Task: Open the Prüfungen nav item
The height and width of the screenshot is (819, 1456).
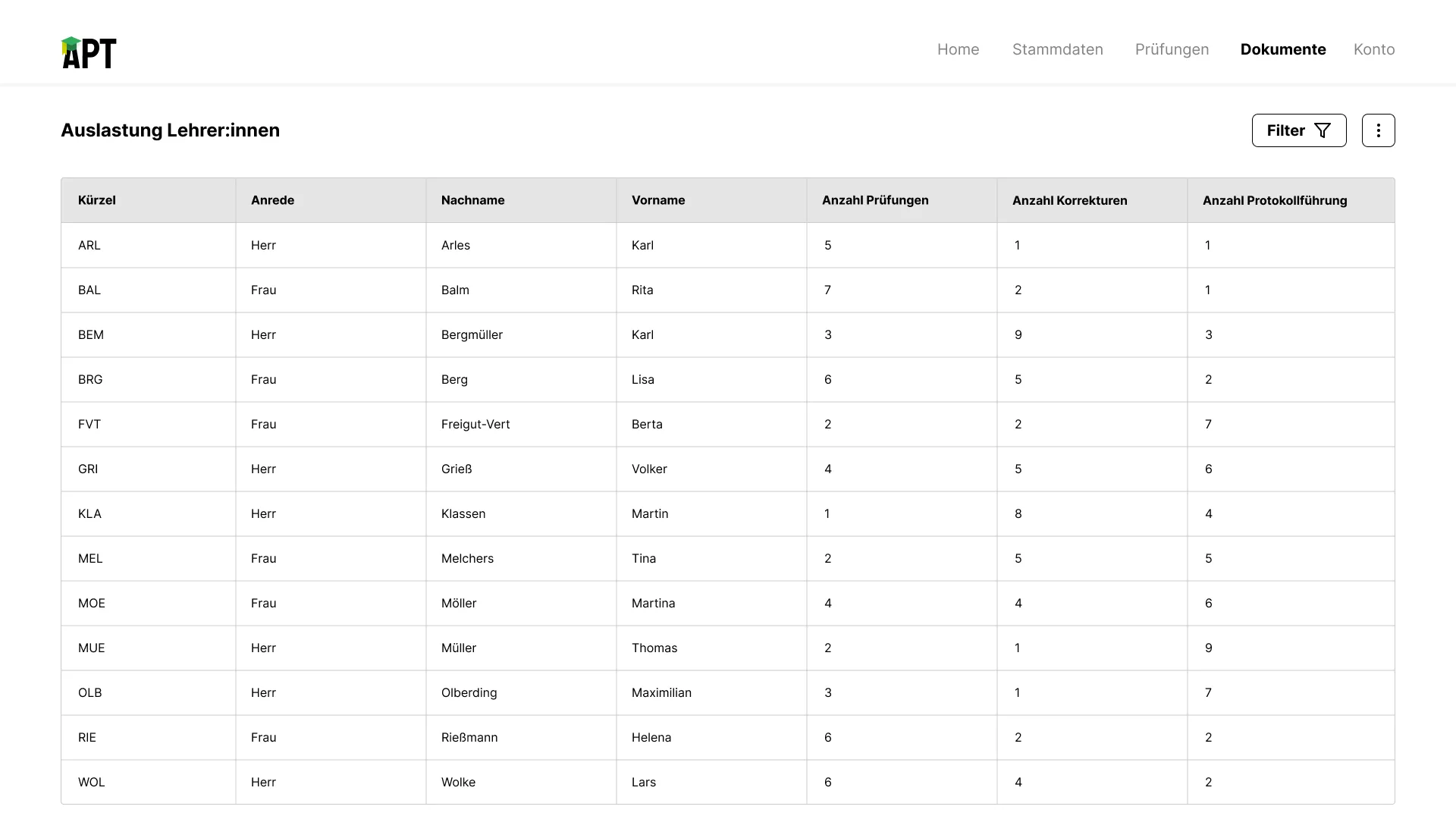Action: (x=1172, y=49)
